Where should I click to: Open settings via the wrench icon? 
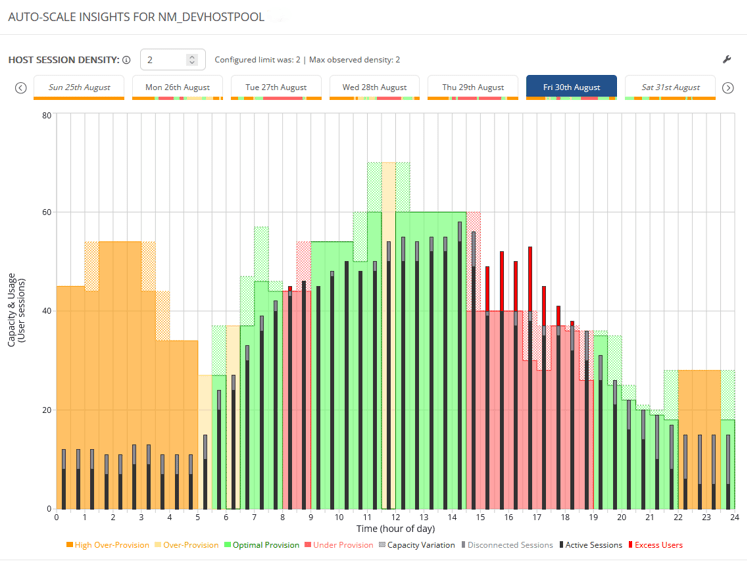[x=727, y=60]
